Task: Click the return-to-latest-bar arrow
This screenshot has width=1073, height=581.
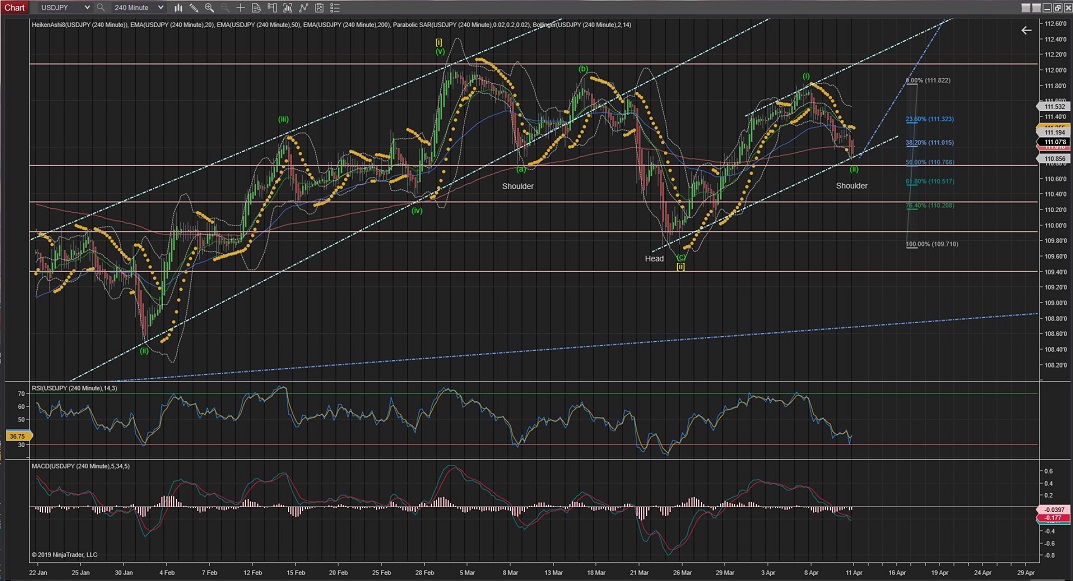Action: (1025, 31)
